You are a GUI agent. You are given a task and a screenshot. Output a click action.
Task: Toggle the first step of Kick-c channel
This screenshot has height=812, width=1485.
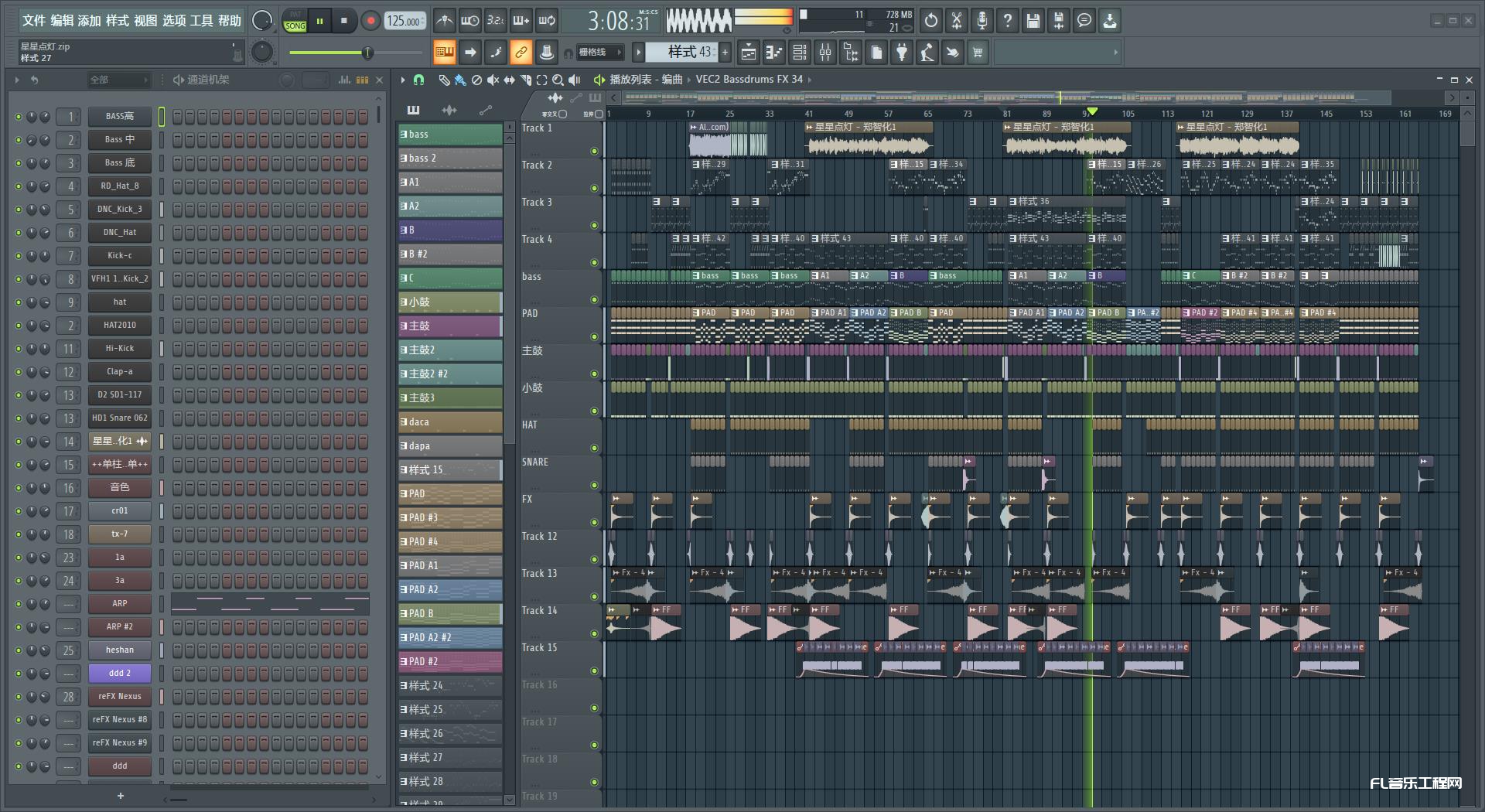tap(177, 255)
